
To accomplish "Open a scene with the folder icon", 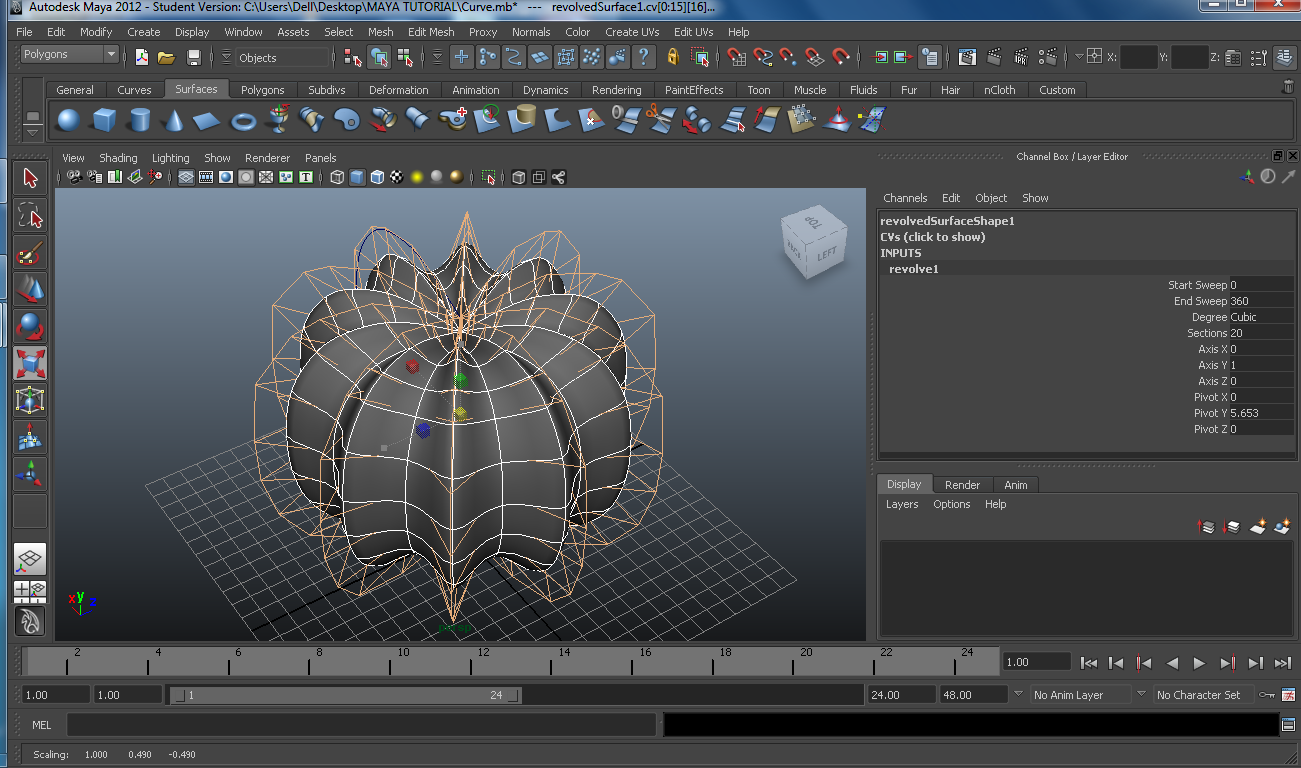I will pyautogui.click(x=166, y=57).
